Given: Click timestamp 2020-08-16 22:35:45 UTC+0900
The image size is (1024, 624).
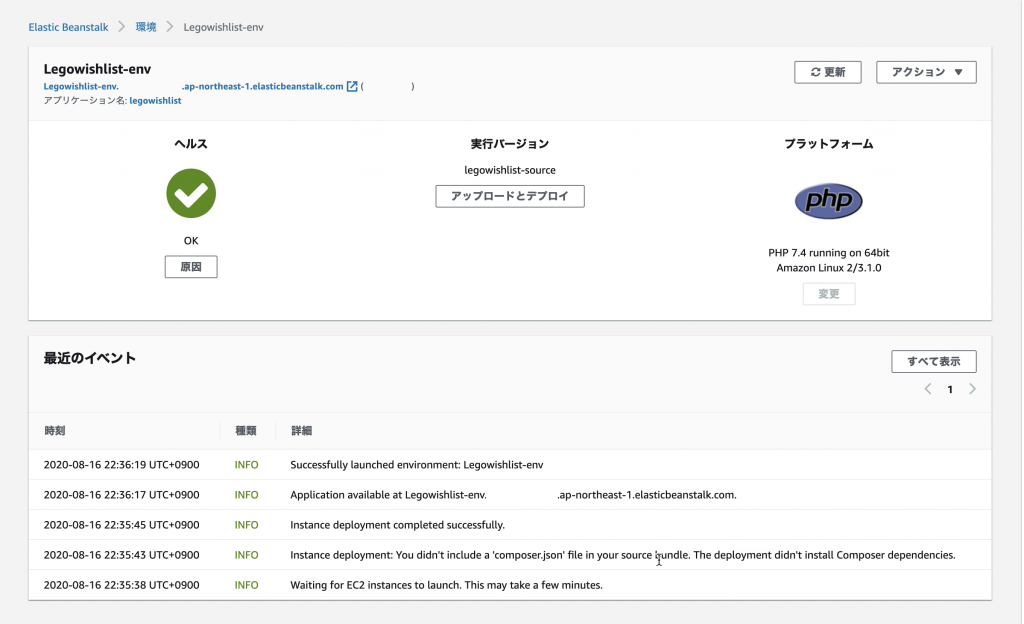Looking at the screenshot, I should tap(121, 525).
